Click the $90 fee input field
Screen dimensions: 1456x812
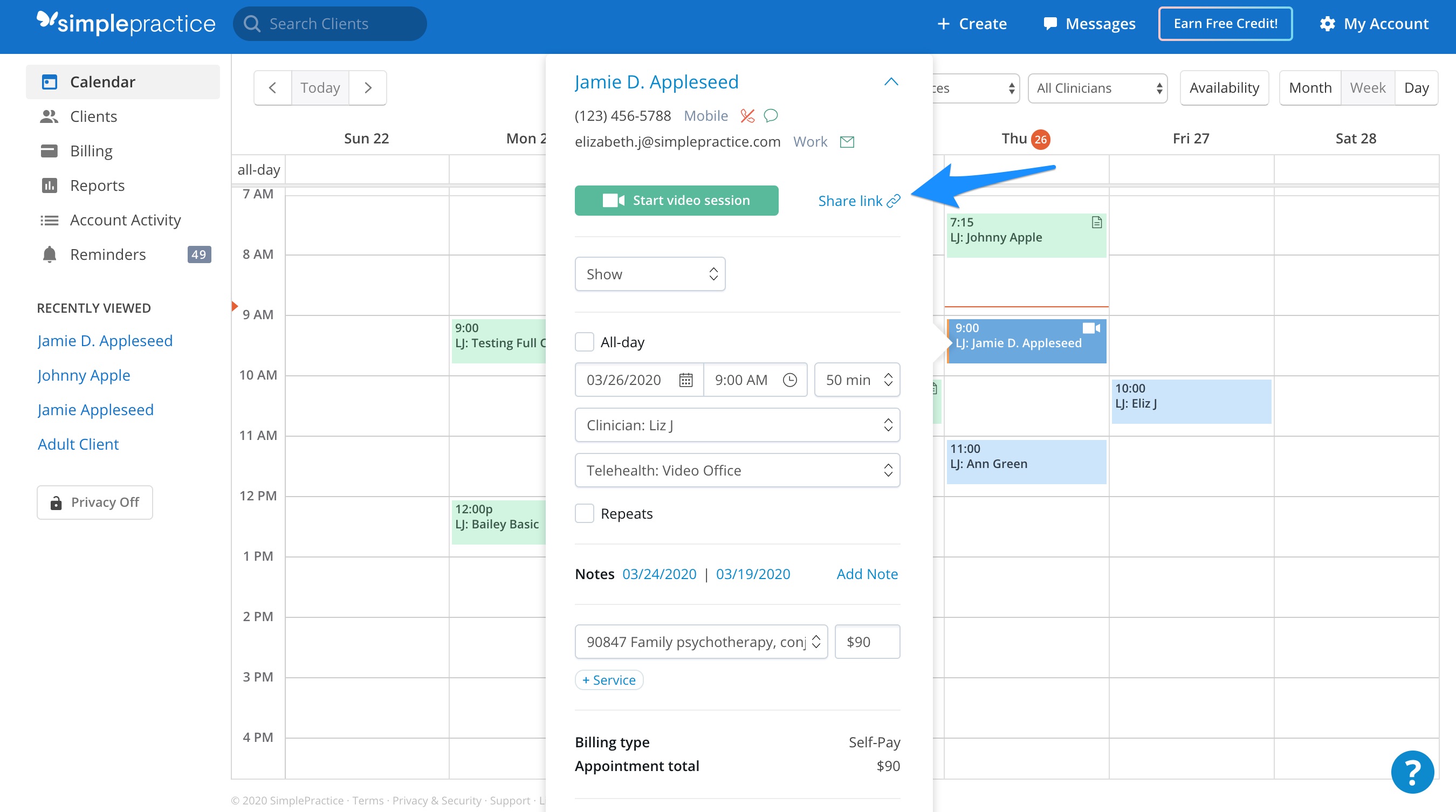pyautogui.click(x=867, y=642)
